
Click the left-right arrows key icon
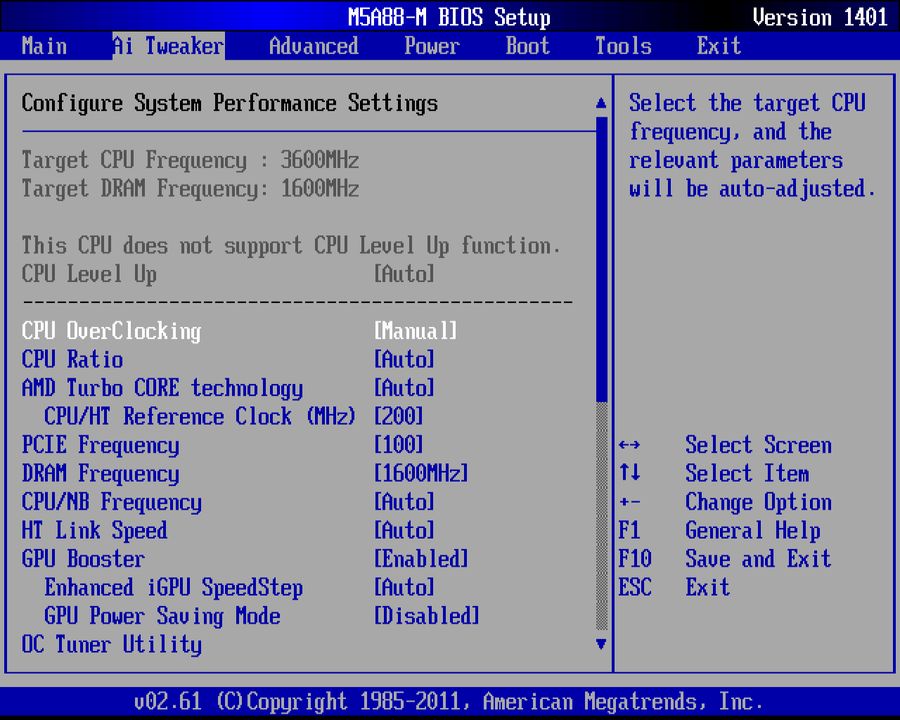coord(629,446)
